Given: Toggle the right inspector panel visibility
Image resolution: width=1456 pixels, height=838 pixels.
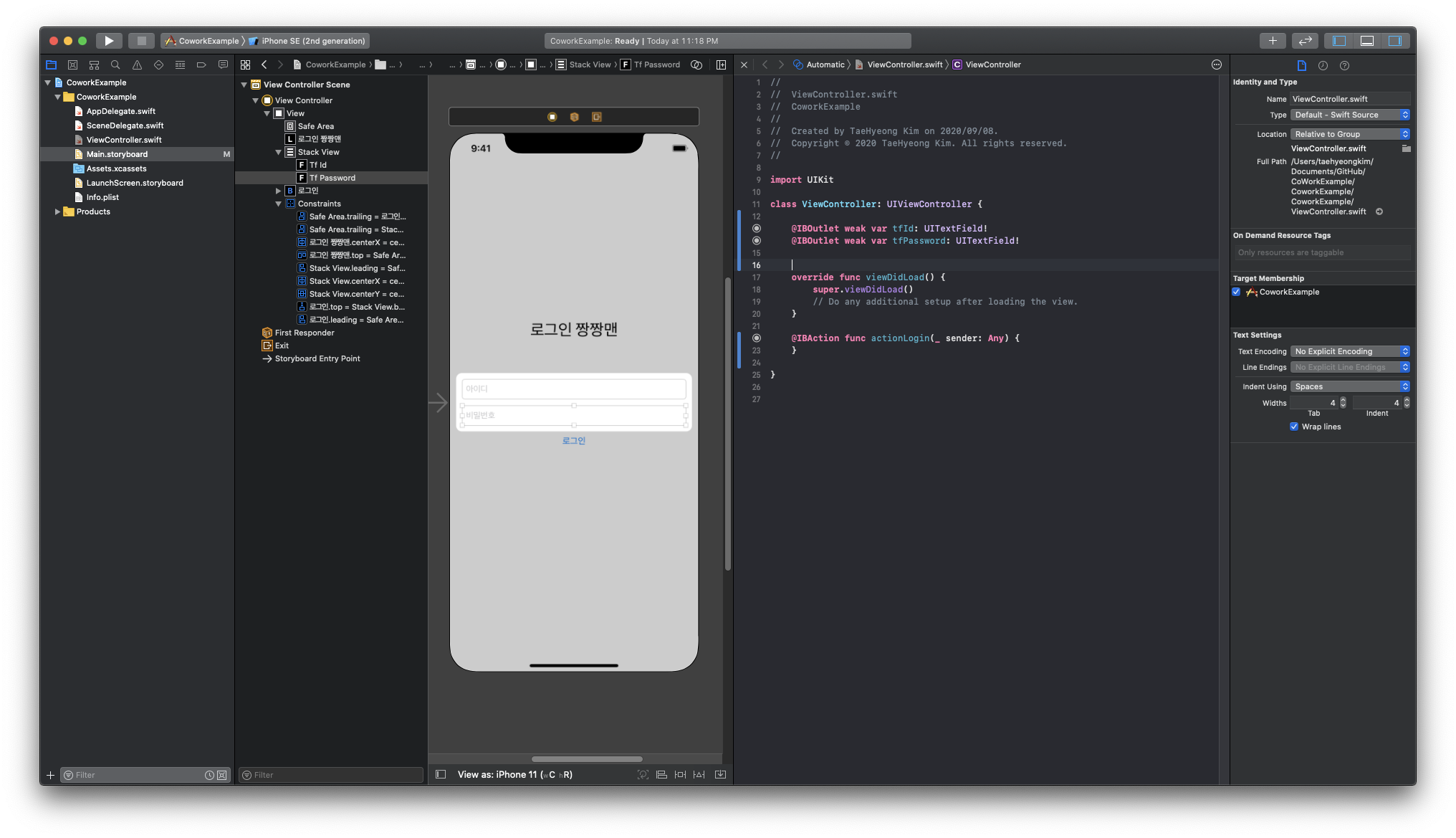Looking at the screenshot, I should point(1394,41).
